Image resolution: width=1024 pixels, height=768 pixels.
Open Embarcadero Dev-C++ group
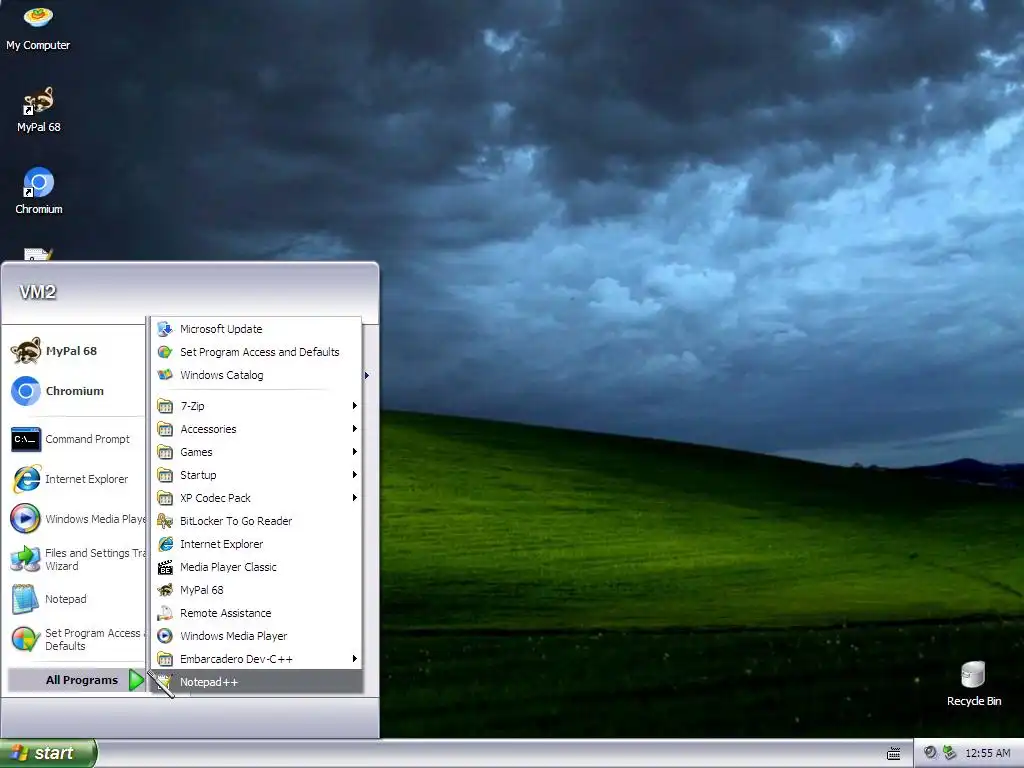click(257, 658)
